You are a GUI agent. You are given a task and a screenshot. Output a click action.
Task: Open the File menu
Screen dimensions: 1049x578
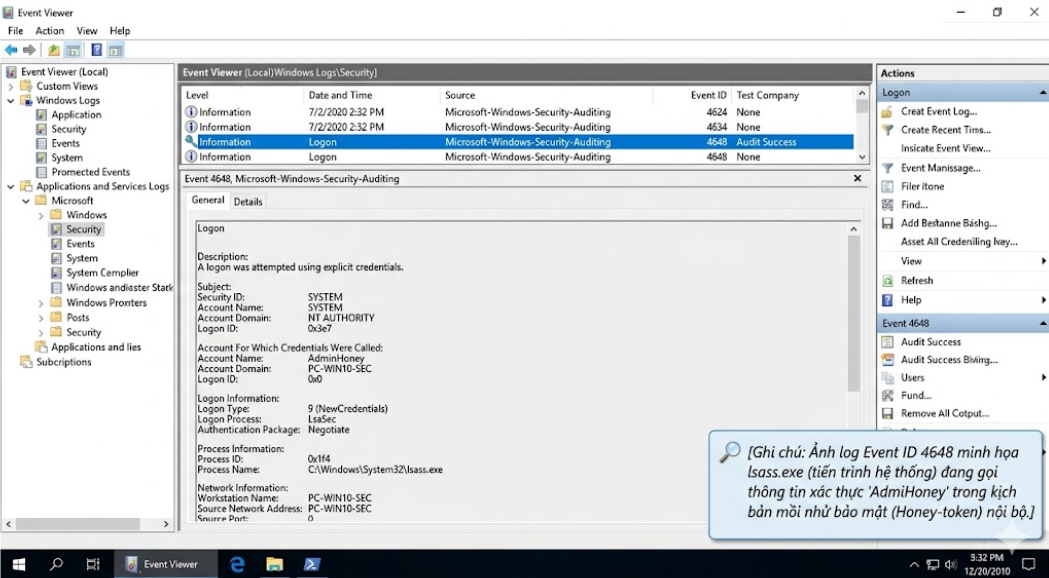coord(15,31)
